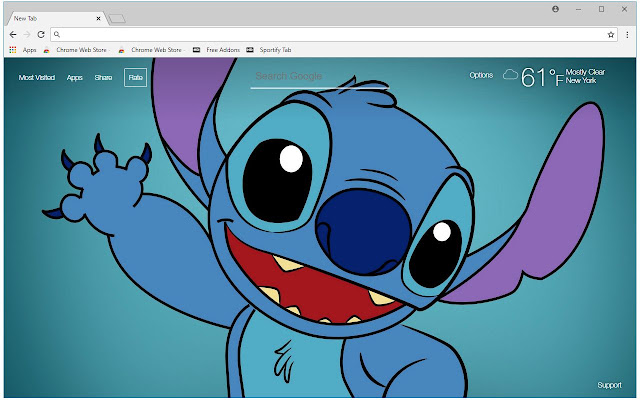Click New York location text
Viewport: 640px width, 400px height.
coord(581,81)
